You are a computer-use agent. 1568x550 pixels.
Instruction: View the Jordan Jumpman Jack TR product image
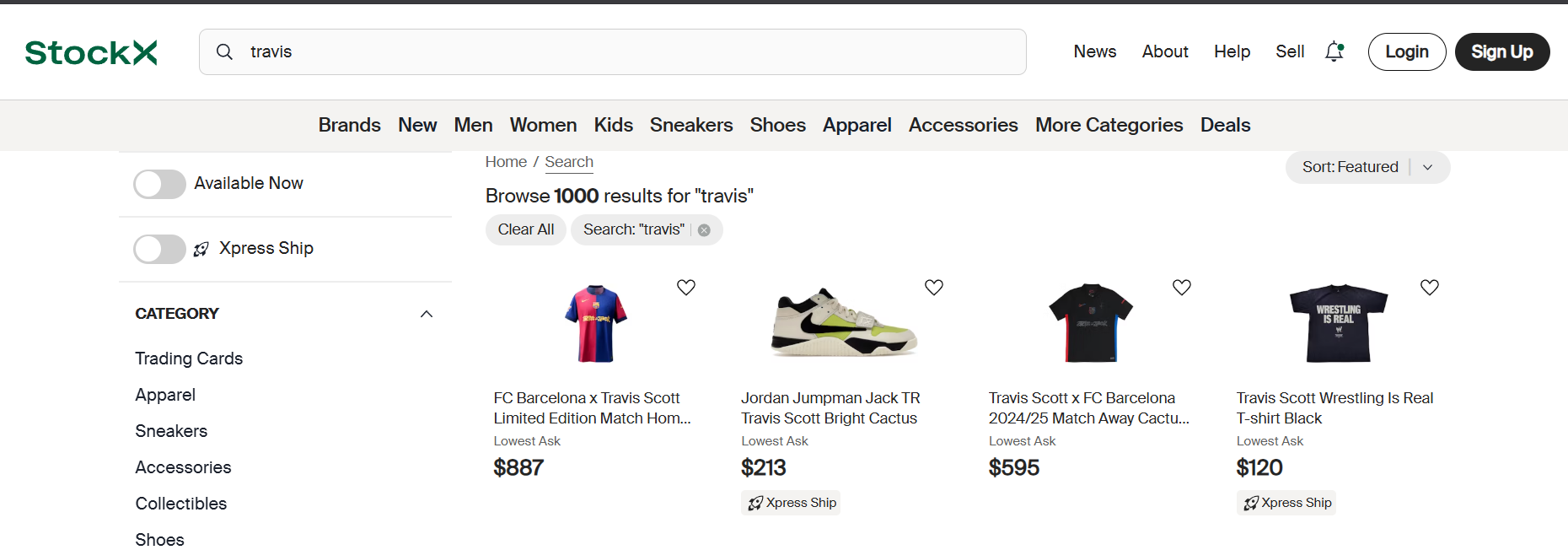tap(843, 323)
